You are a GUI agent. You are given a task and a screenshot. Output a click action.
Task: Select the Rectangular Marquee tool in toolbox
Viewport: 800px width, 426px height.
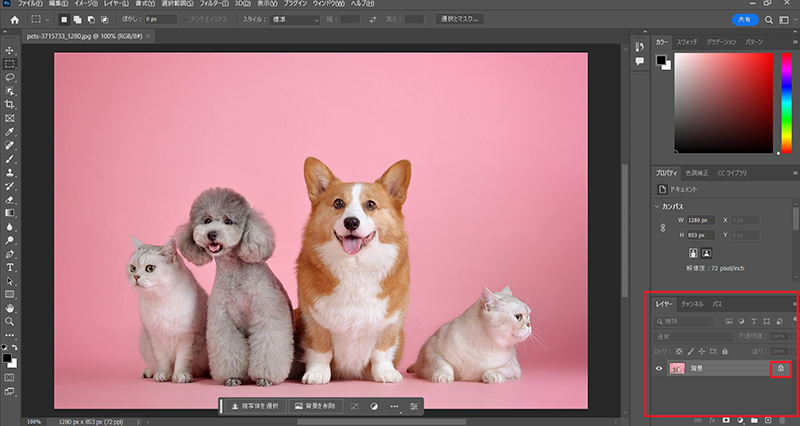(10, 64)
